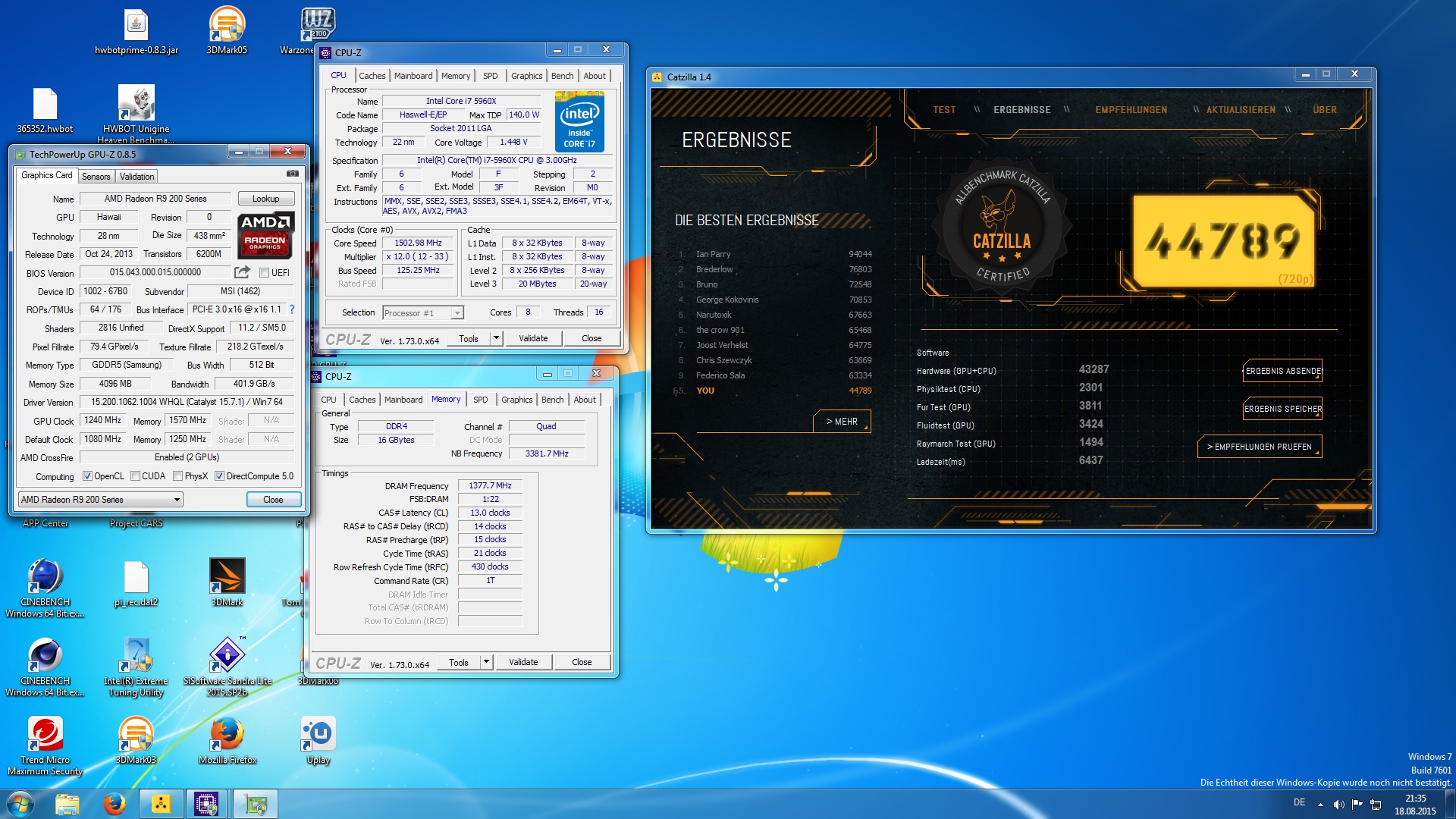This screenshot has width=1456, height=819.
Task: Click ERGEBNIS SPEICHERN button
Action: click(1282, 409)
